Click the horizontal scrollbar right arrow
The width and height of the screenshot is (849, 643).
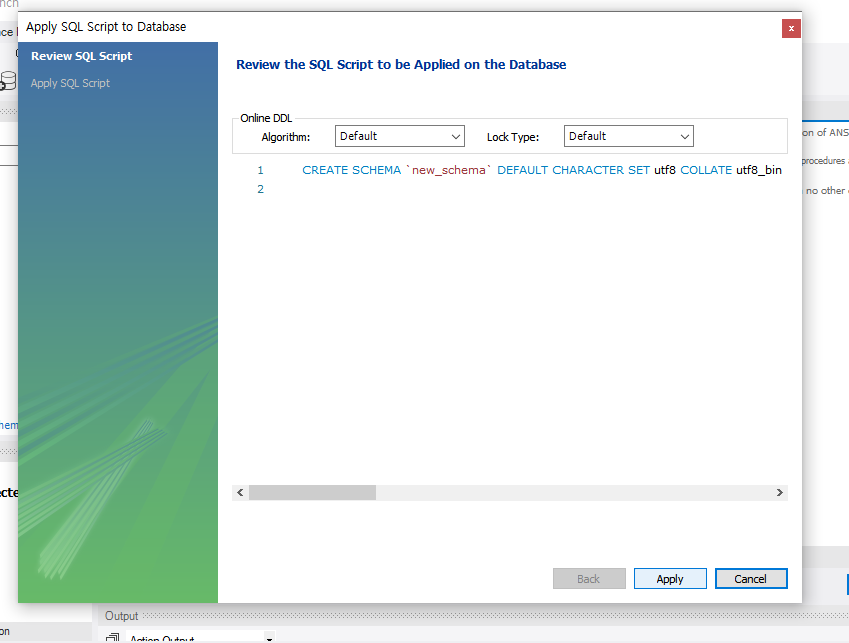[780, 493]
